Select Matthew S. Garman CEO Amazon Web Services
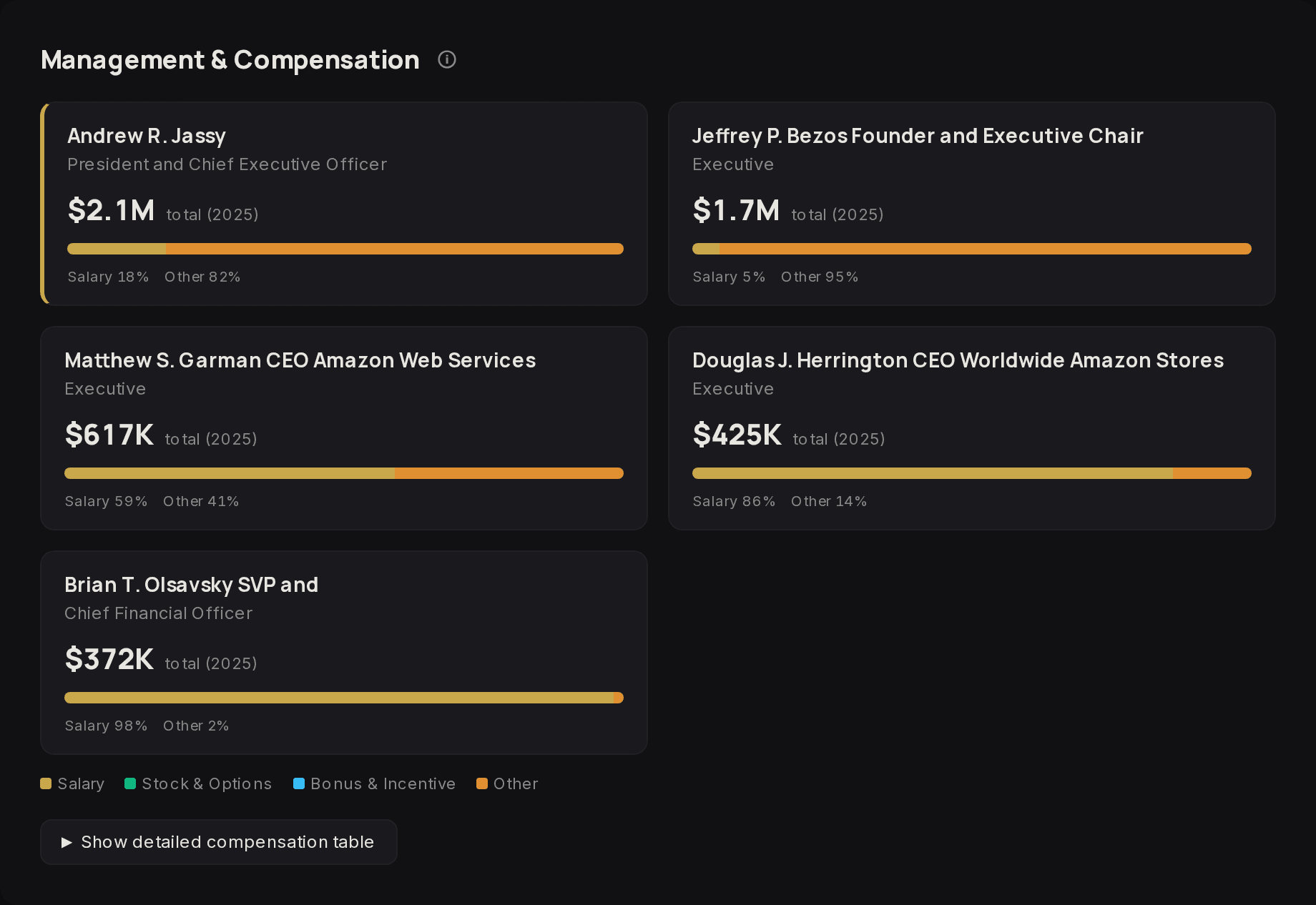This screenshot has width=1316, height=905. tap(300, 360)
